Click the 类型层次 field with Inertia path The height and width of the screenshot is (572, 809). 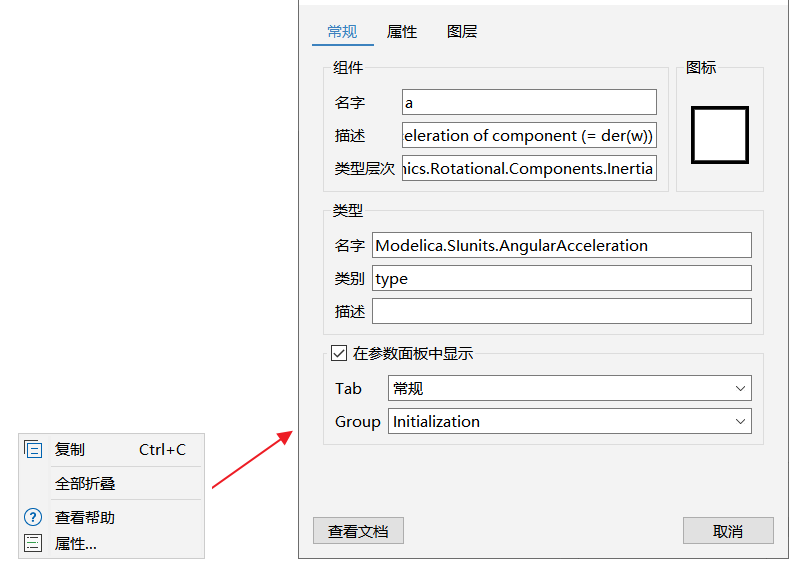tap(529, 169)
